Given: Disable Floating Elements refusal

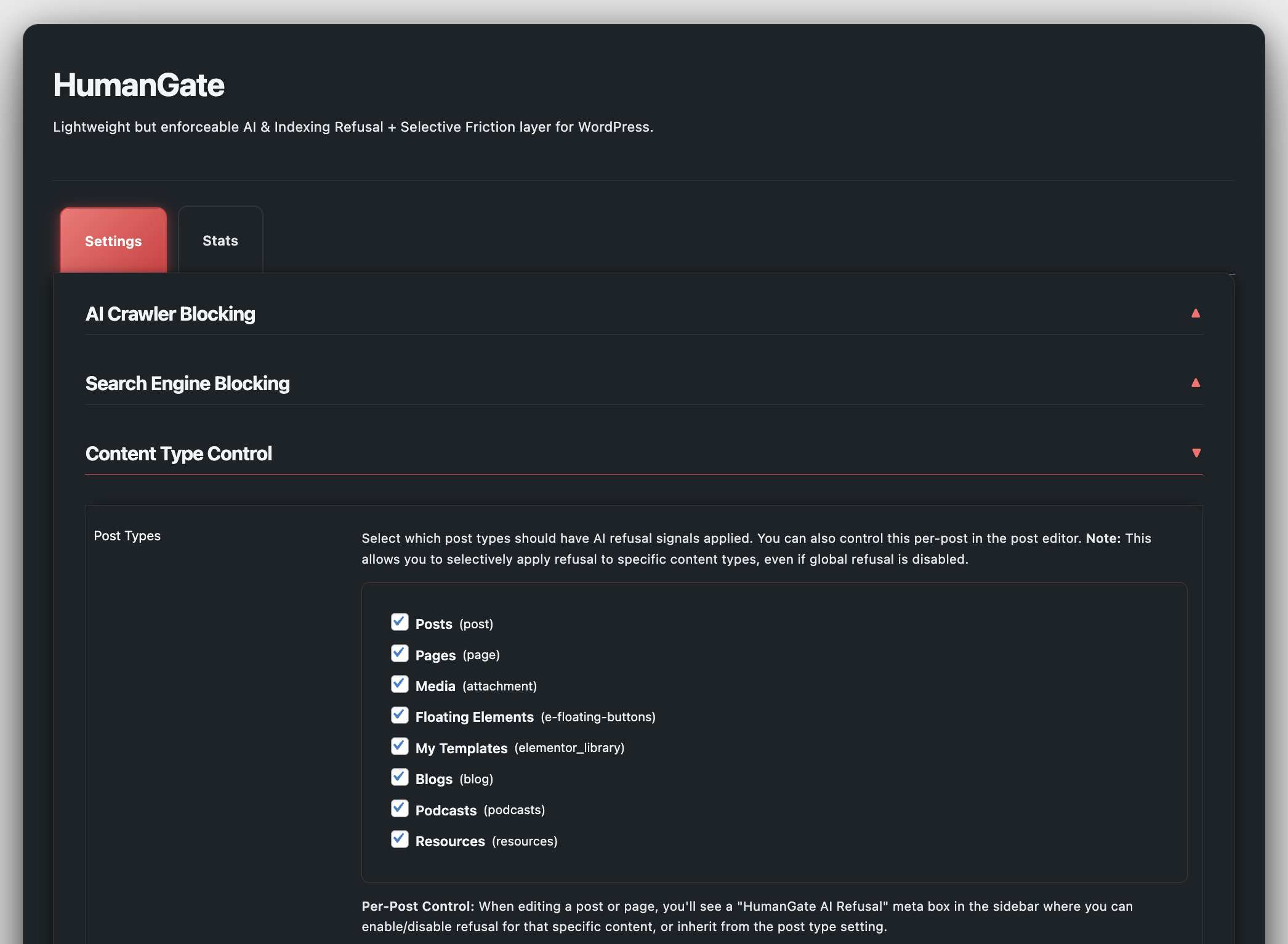Looking at the screenshot, I should coord(400,715).
